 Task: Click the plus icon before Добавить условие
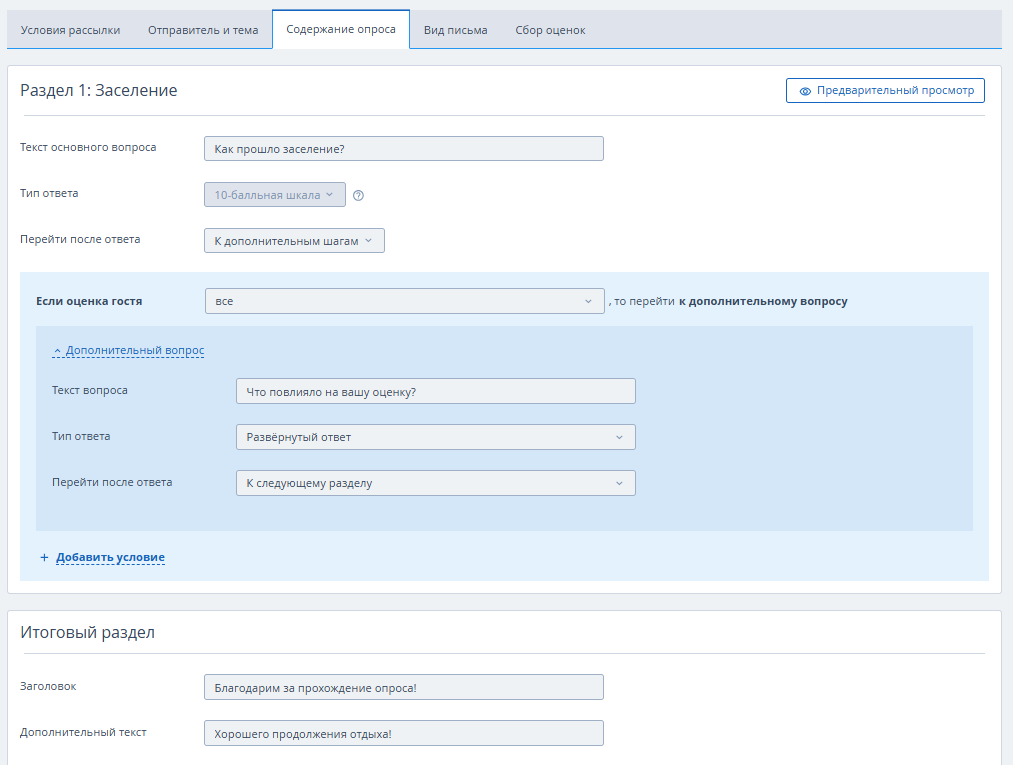pyautogui.click(x=44, y=557)
